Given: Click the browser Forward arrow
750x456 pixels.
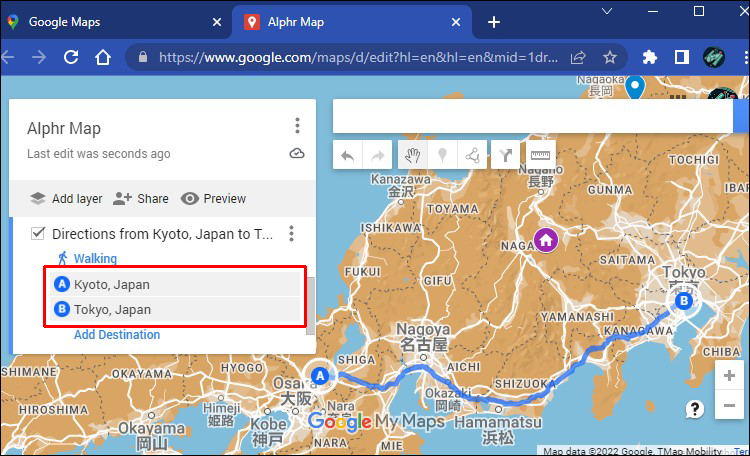Looking at the screenshot, I should tap(39, 57).
